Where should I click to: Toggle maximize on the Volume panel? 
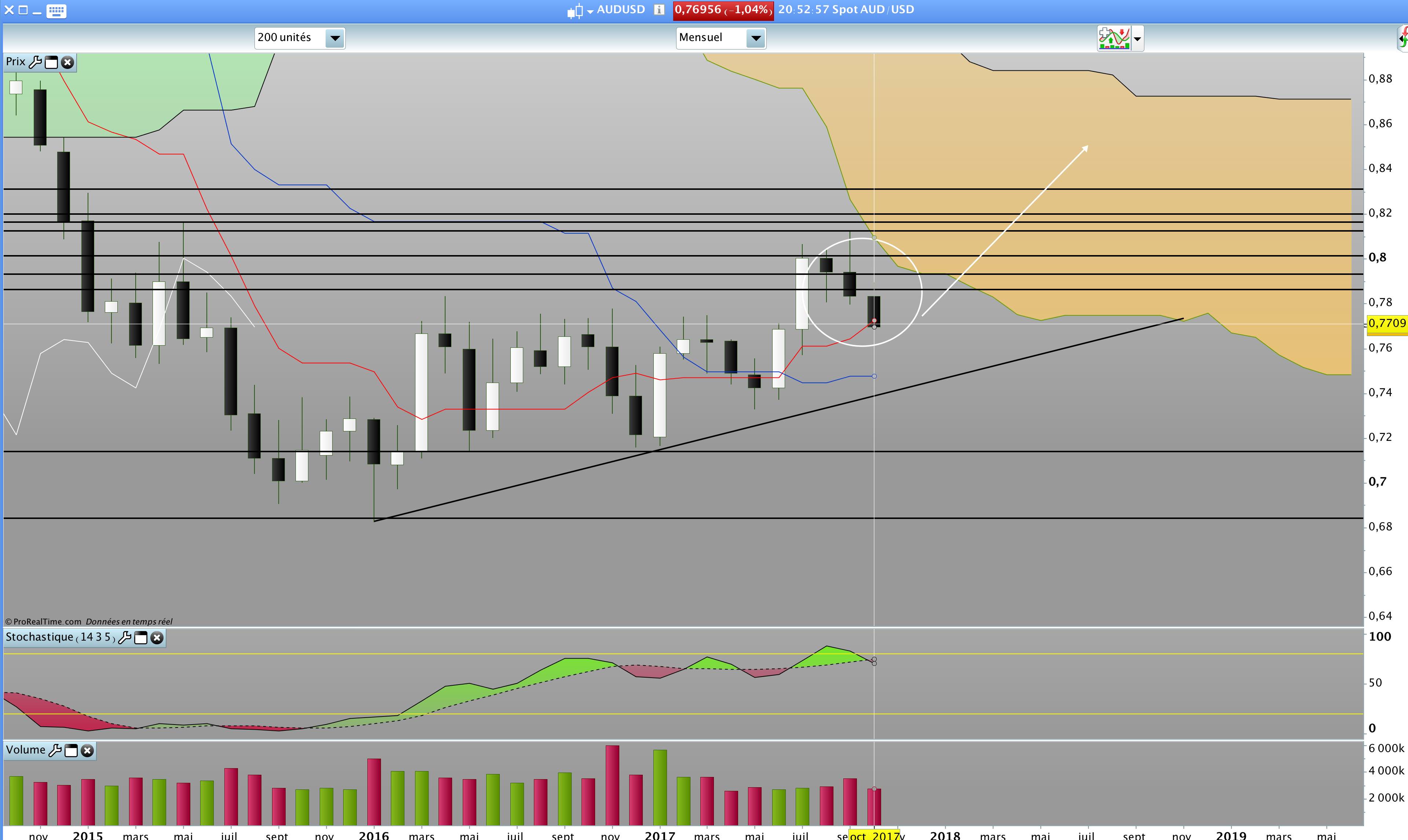71,751
